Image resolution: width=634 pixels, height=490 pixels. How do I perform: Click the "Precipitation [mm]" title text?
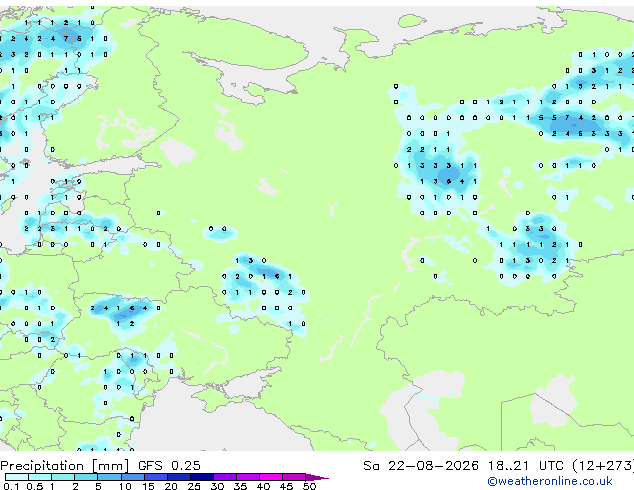pos(65,466)
